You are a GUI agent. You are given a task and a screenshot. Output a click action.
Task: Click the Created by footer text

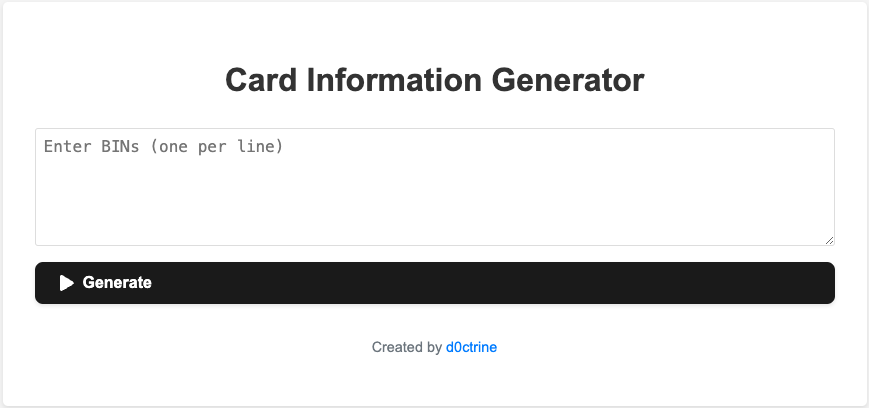point(406,348)
